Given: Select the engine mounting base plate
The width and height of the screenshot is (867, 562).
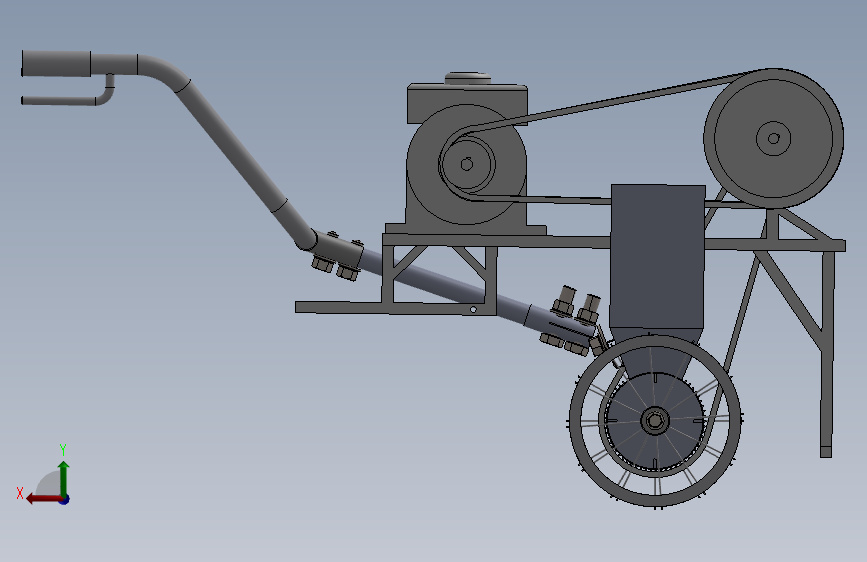Looking at the screenshot, I should point(466,229).
